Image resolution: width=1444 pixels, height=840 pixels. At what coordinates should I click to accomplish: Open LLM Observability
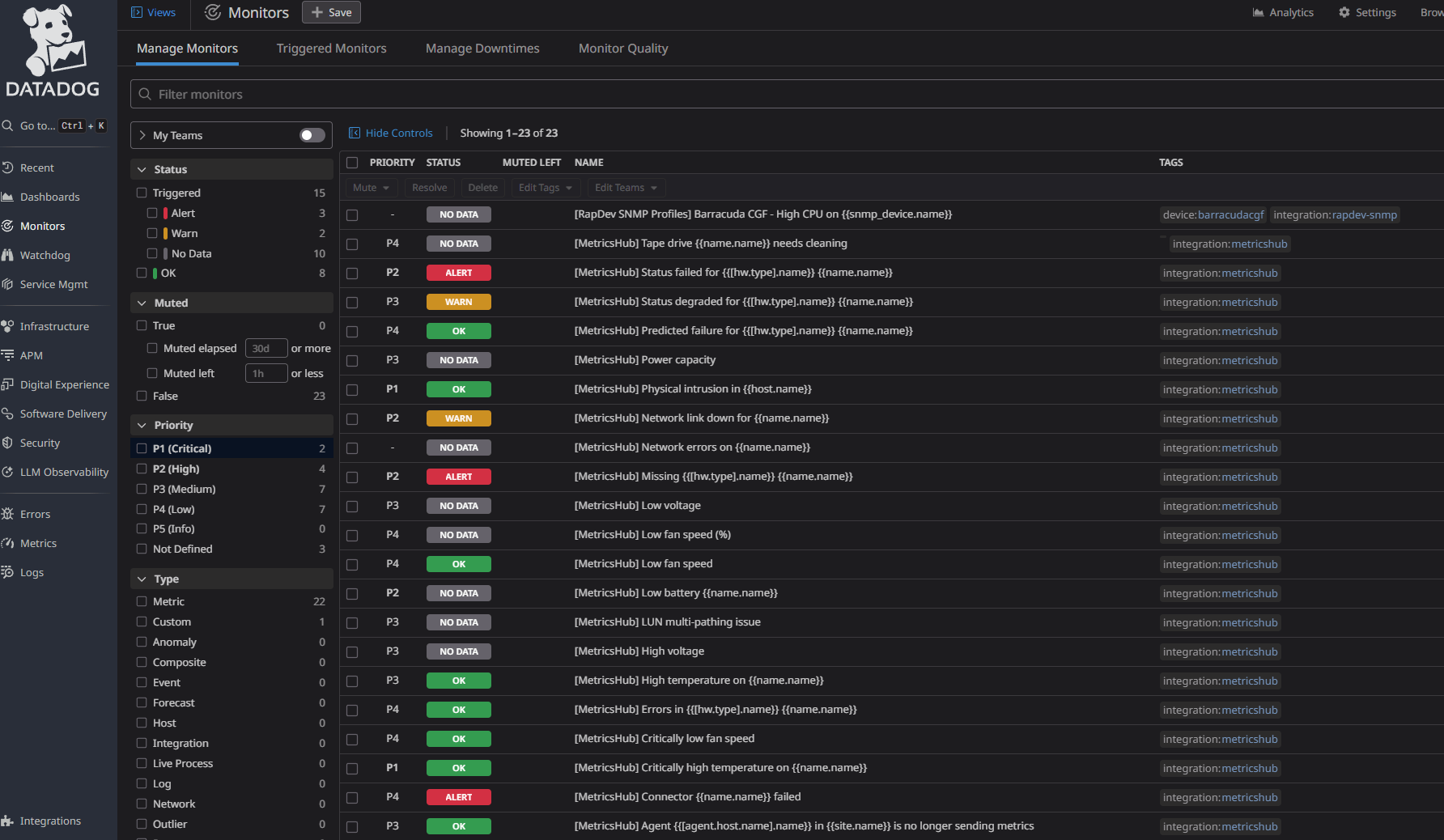[x=64, y=472]
